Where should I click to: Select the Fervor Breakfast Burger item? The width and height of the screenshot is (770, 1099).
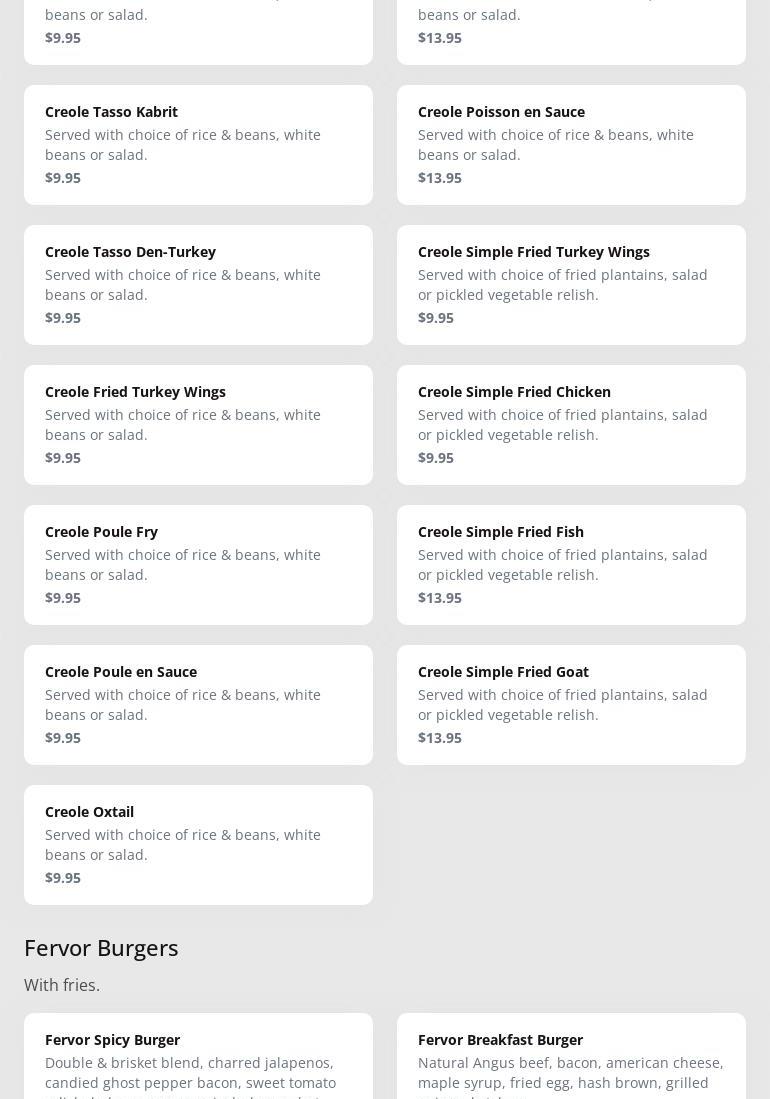click(571, 1058)
